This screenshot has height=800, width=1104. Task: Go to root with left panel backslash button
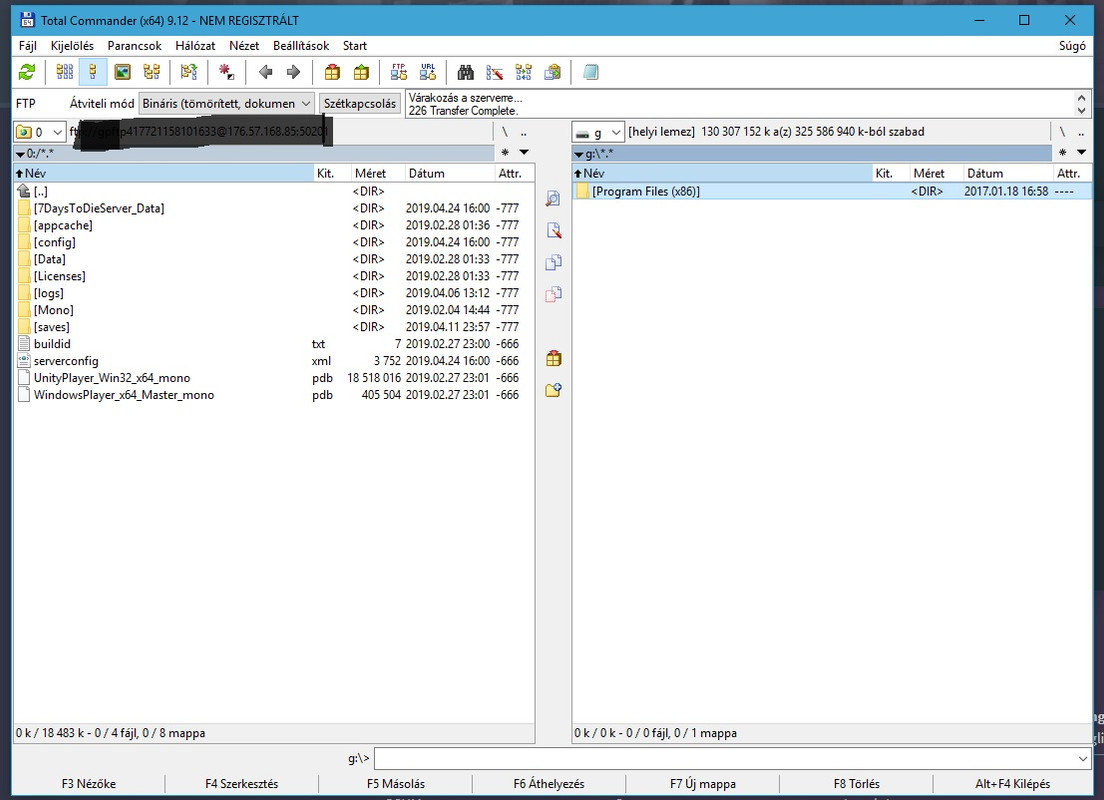coord(504,132)
